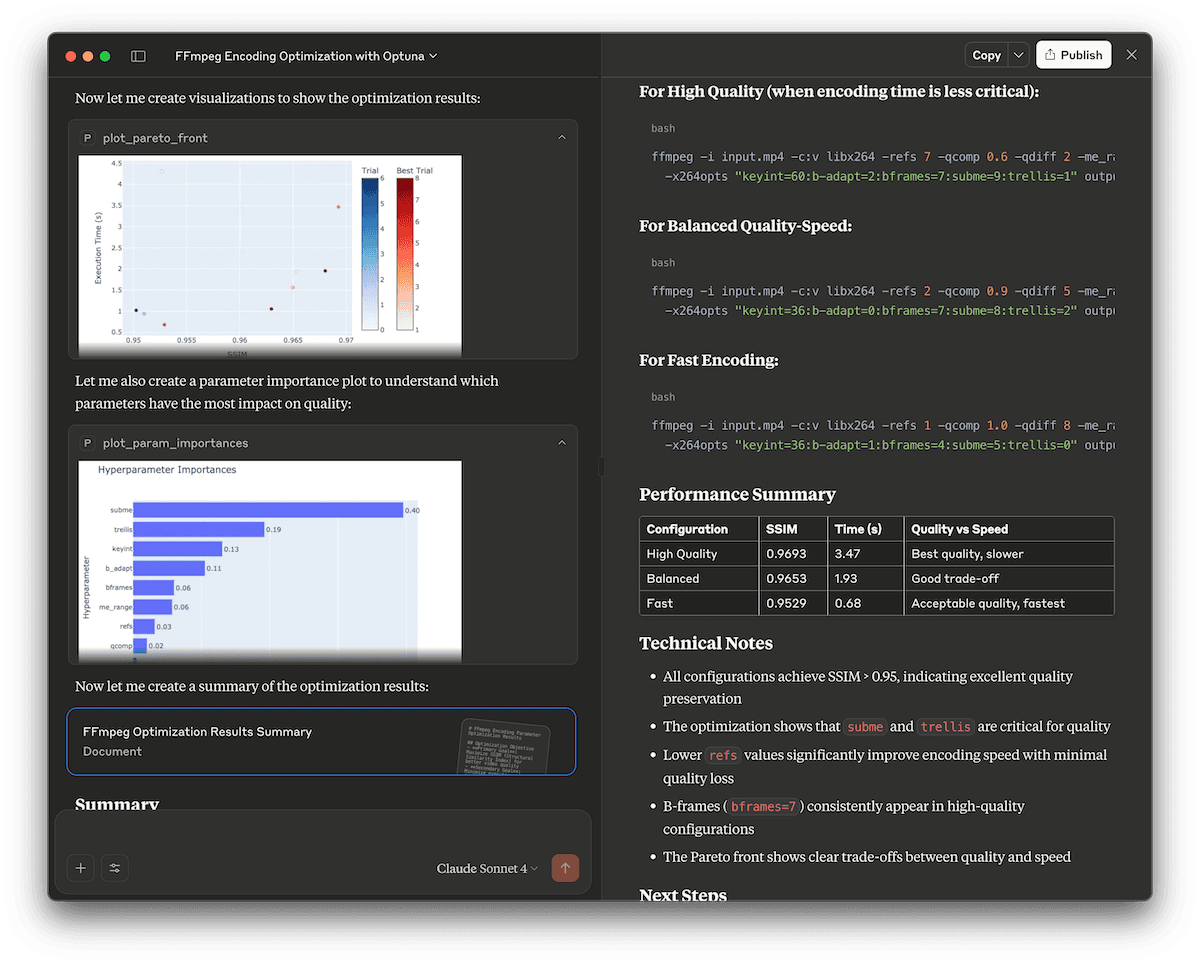The image size is (1200, 964).
Task: Click the plot_param_importances label
Action: [175, 442]
